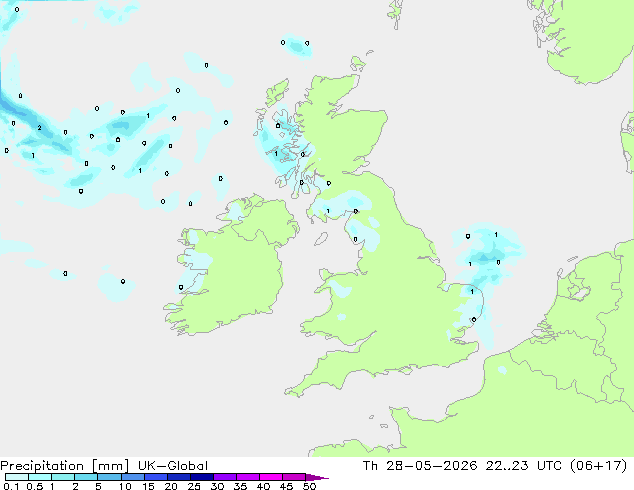Pick the 40–45 mm magenta legend swatch
The image size is (634, 490).
[271, 477]
